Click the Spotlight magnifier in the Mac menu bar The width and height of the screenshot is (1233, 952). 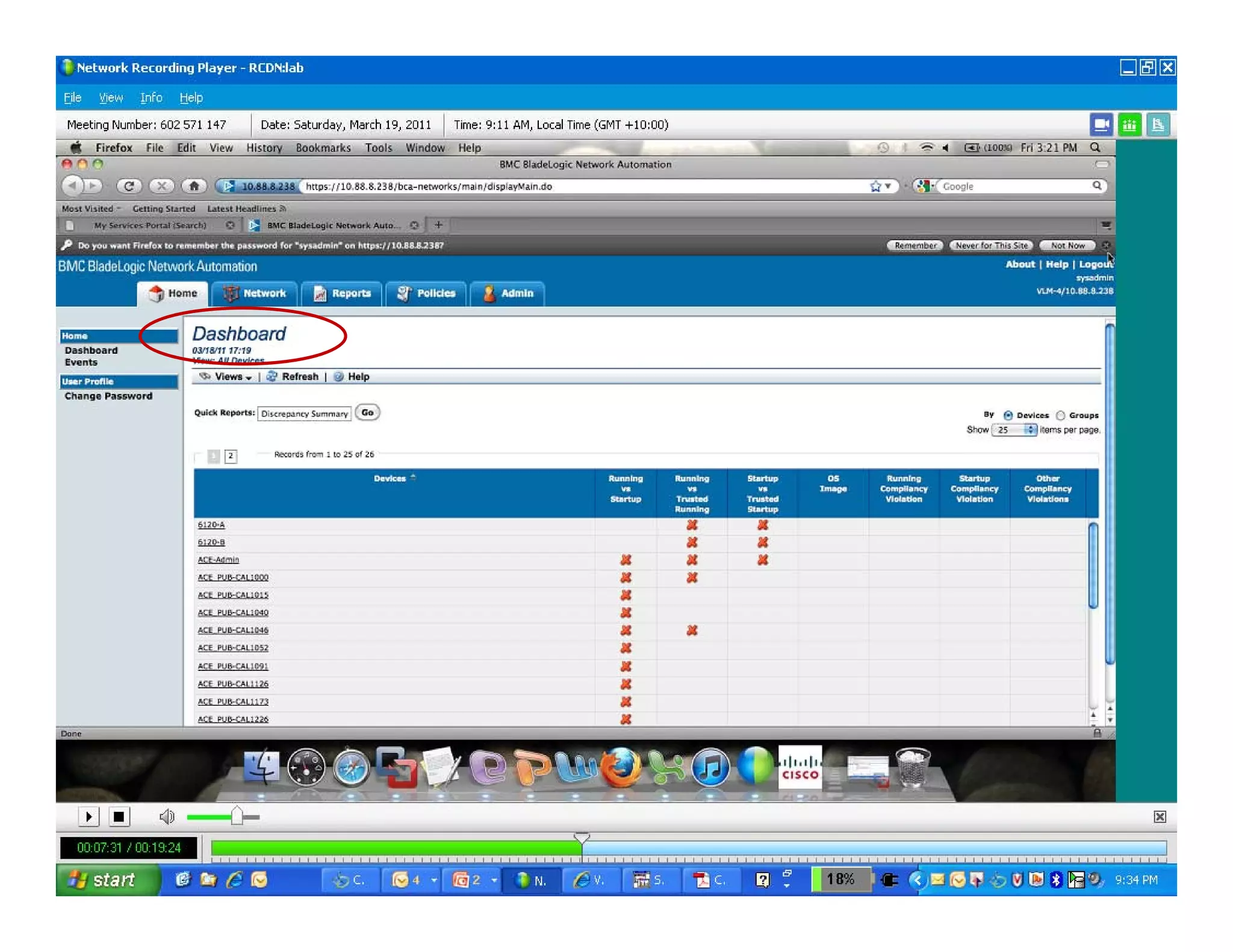(x=1095, y=147)
